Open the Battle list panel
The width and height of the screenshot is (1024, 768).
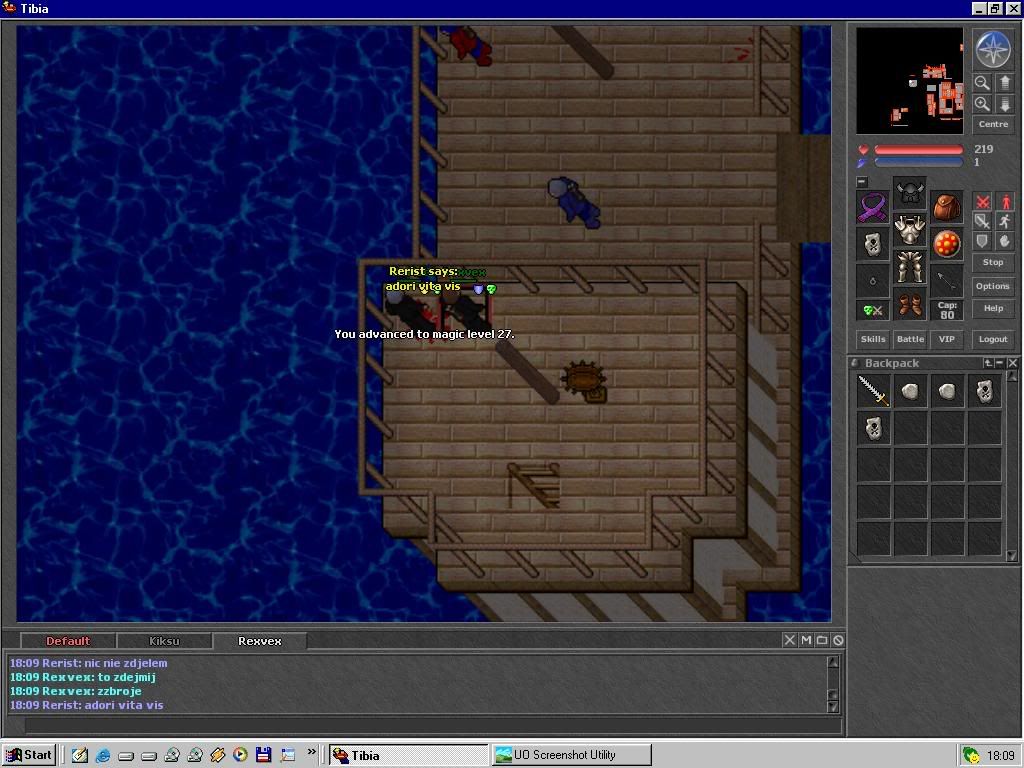pos(910,339)
